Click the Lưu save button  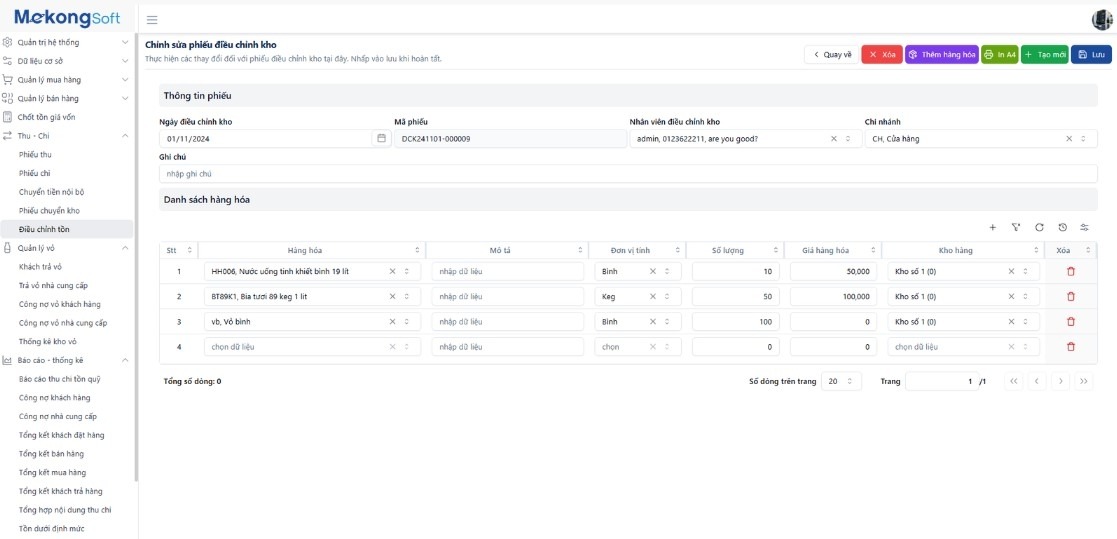point(1091,54)
